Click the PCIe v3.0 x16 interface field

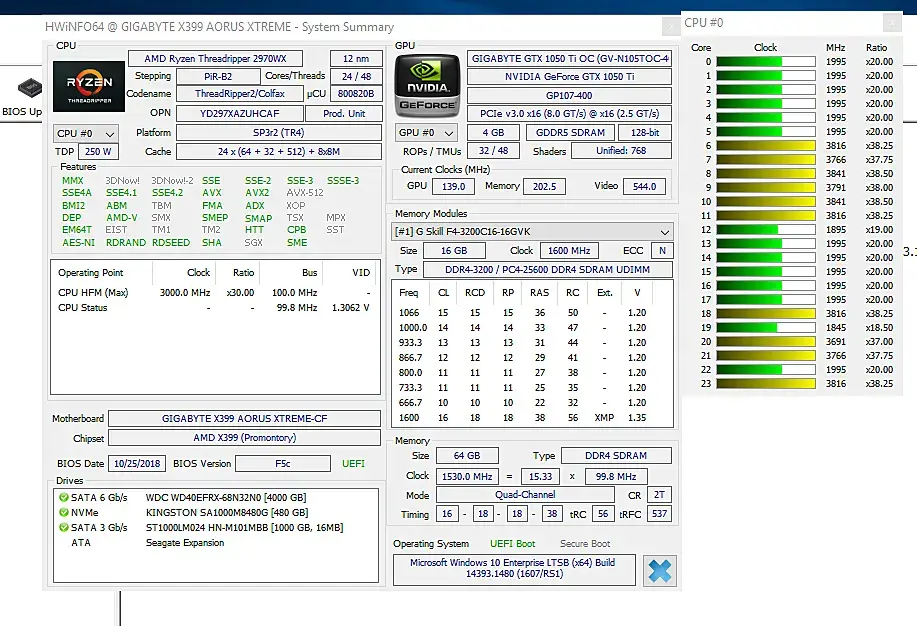pyautogui.click(x=569, y=113)
